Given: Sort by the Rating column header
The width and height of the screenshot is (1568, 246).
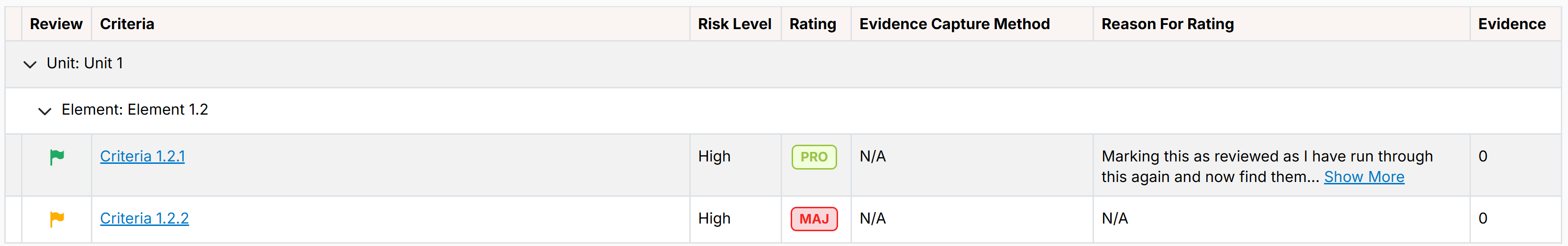Looking at the screenshot, I should pyautogui.click(x=813, y=24).
